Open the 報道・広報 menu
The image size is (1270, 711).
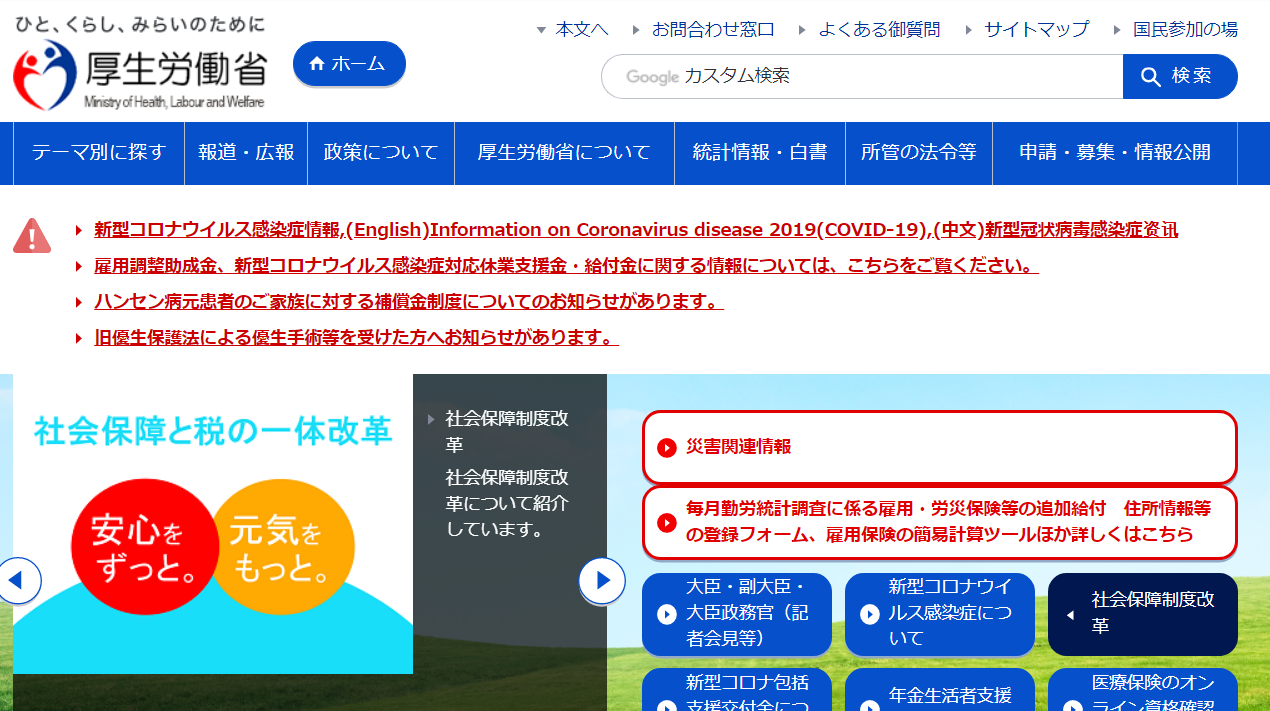[x=246, y=153]
